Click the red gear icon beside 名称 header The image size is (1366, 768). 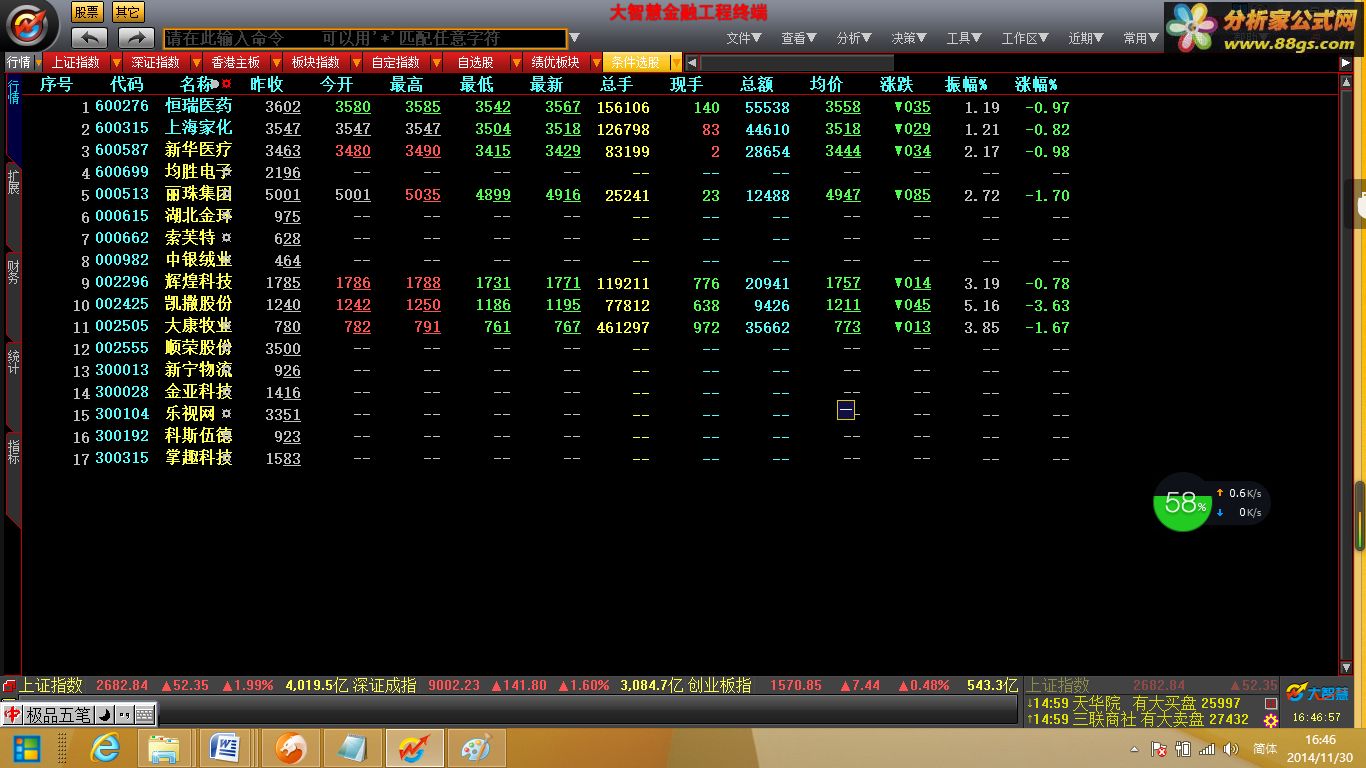(x=226, y=84)
